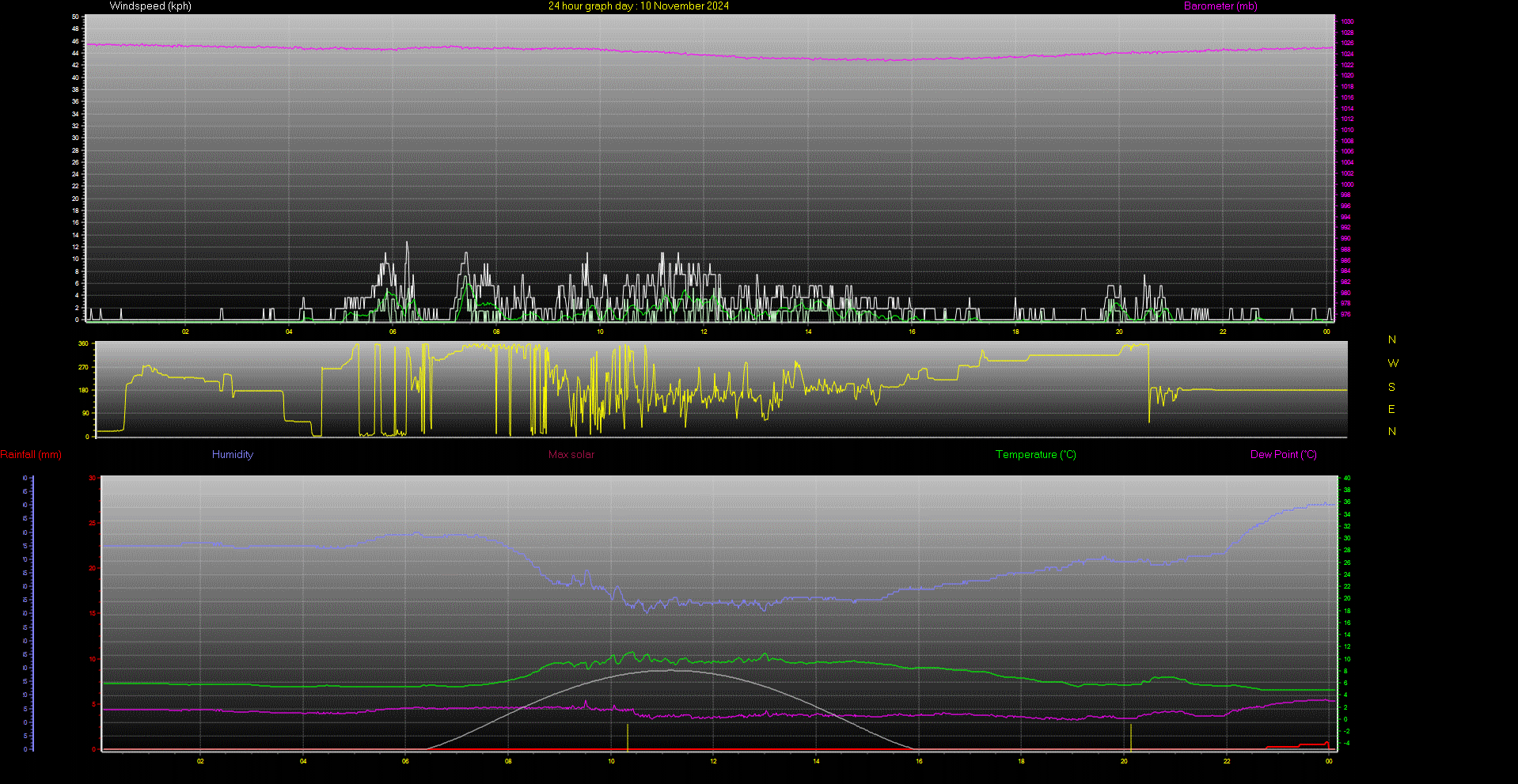Click 270 on wind direction axis
This screenshot has height=784, width=1518.
point(83,368)
